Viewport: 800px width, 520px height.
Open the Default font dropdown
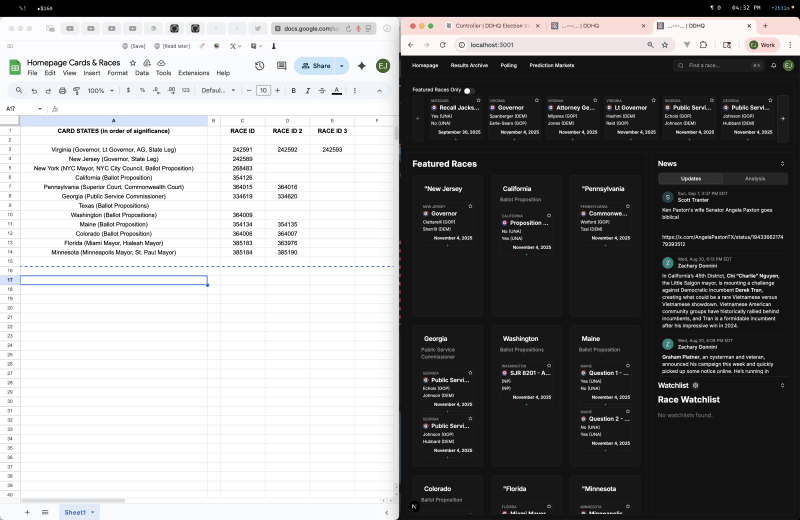(218, 90)
